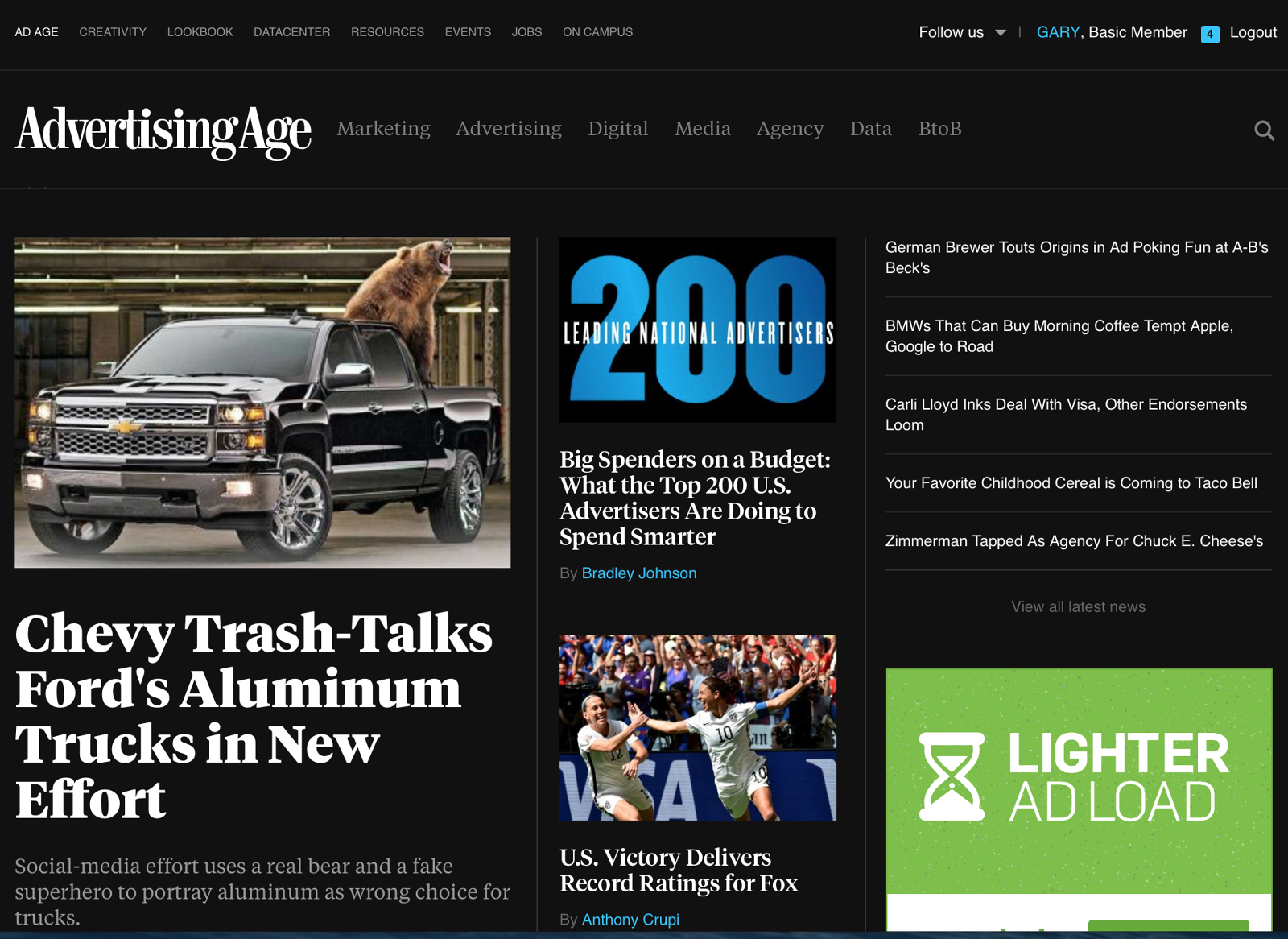Click the hourglass icon in green ad
The height and width of the screenshot is (939, 1288).
[952, 776]
